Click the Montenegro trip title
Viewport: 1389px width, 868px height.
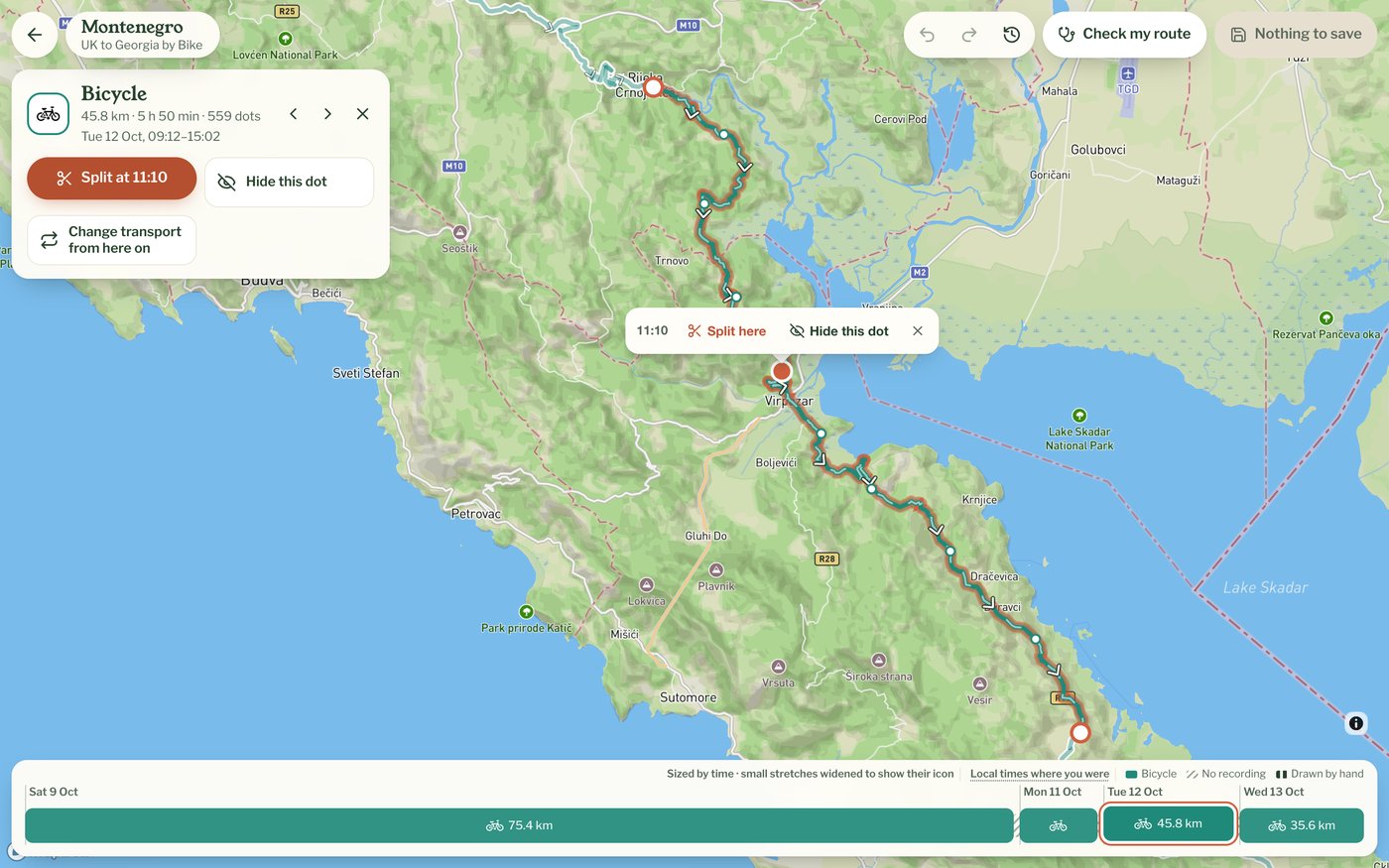click(x=132, y=27)
